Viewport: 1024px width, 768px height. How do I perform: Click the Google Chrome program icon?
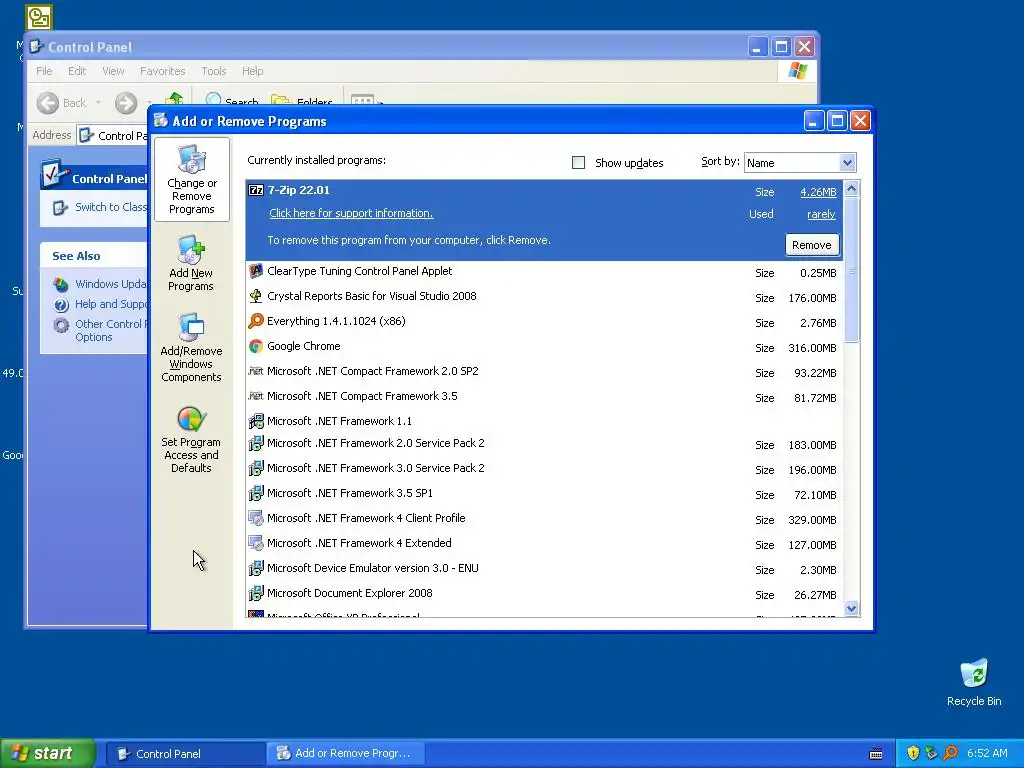coord(256,346)
